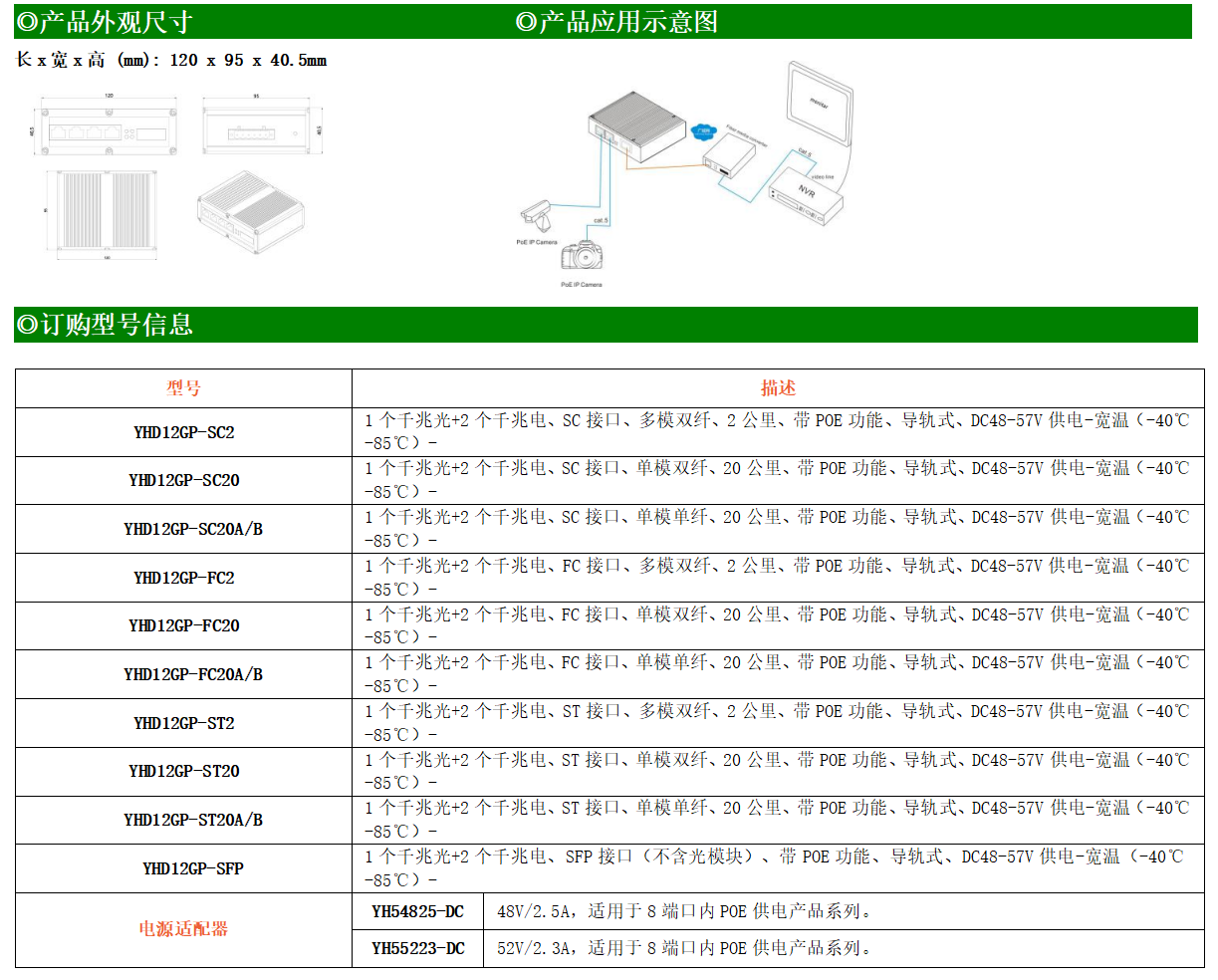Click the 电源适配器 row label
The width and height of the screenshot is (1218, 980).
pos(183,929)
